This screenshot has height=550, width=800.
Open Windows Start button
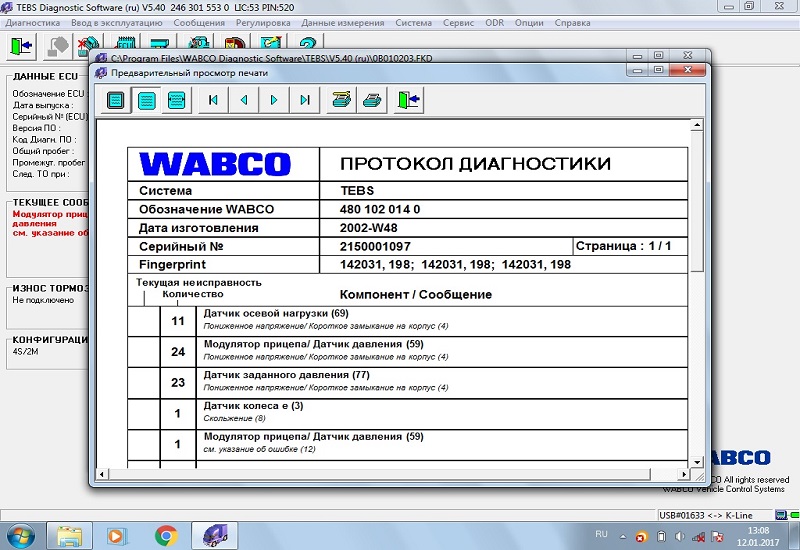(x=21, y=536)
